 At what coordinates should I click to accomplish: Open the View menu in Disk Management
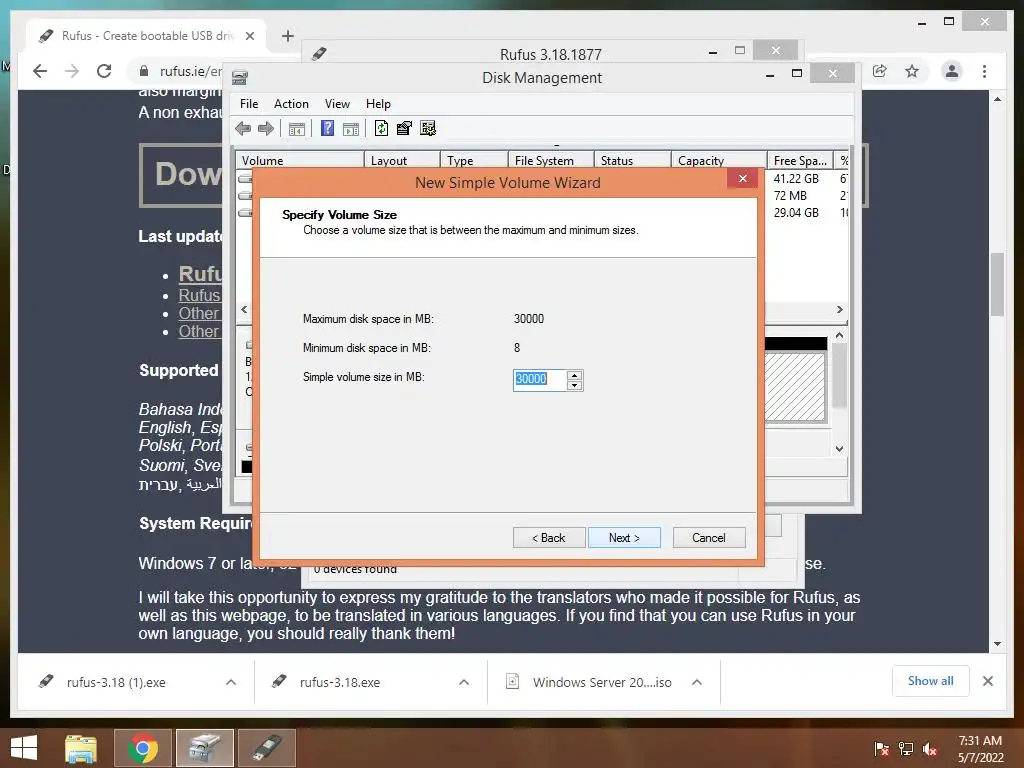337,104
